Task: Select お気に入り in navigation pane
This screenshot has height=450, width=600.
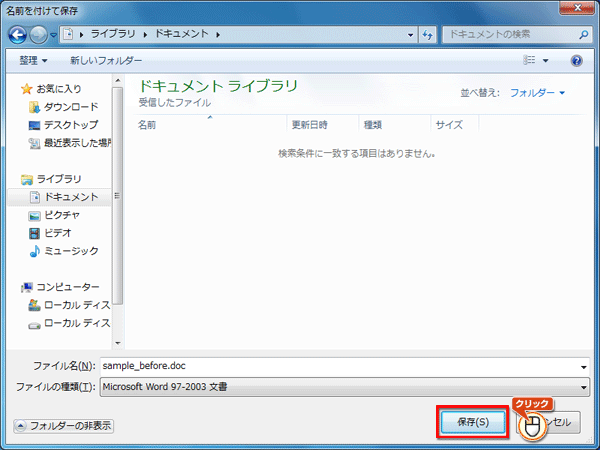Action: pos(59,89)
